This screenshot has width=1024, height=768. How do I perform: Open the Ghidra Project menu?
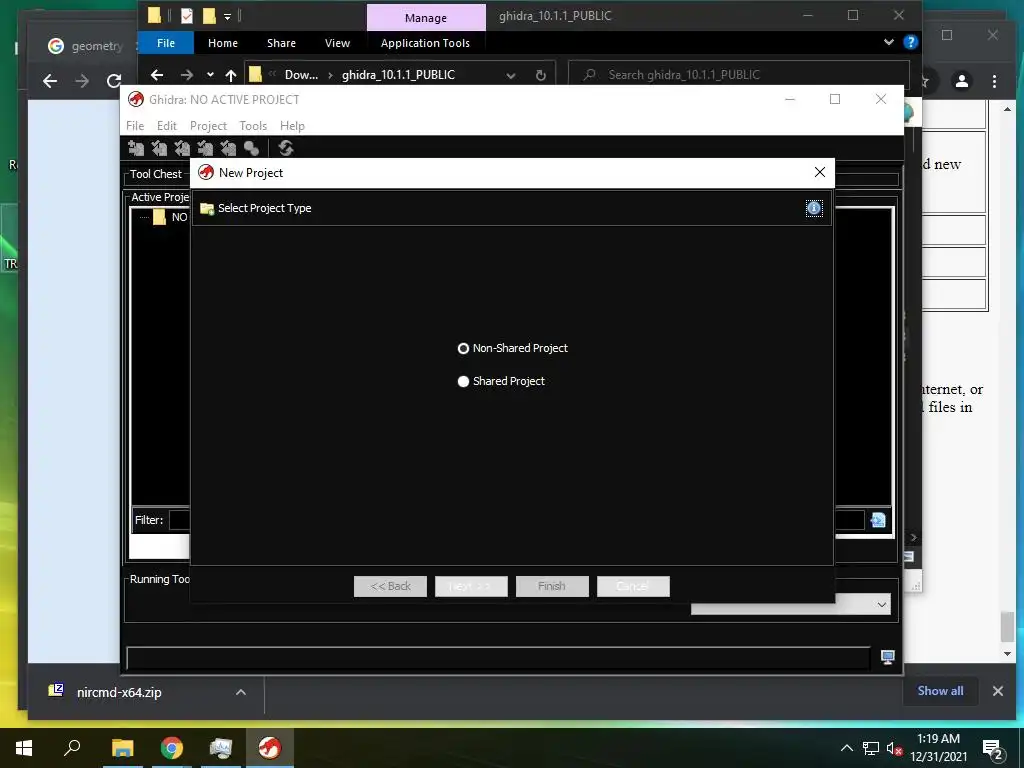(x=208, y=125)
